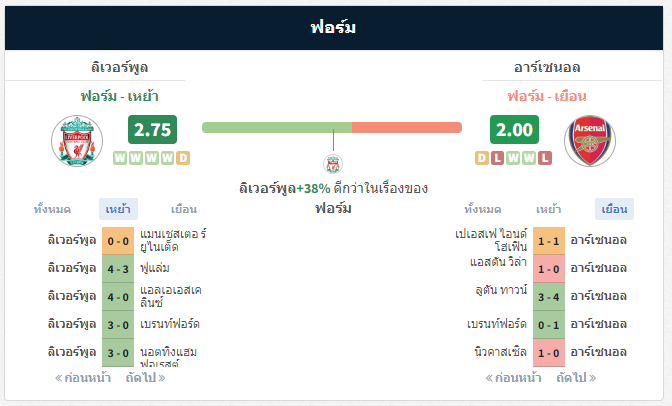Select Arsenal's highlighted เยือน (away) tab
Screen dimensions: 672x406
pyautogui.click(x=615, y=209)
